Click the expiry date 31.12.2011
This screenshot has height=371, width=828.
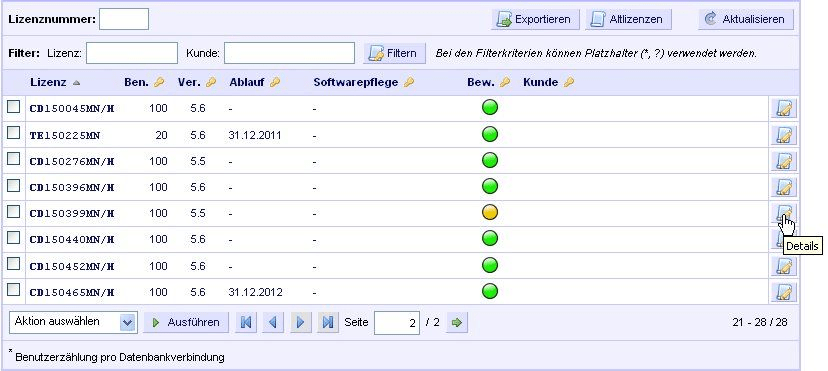(x=255, y=136)
